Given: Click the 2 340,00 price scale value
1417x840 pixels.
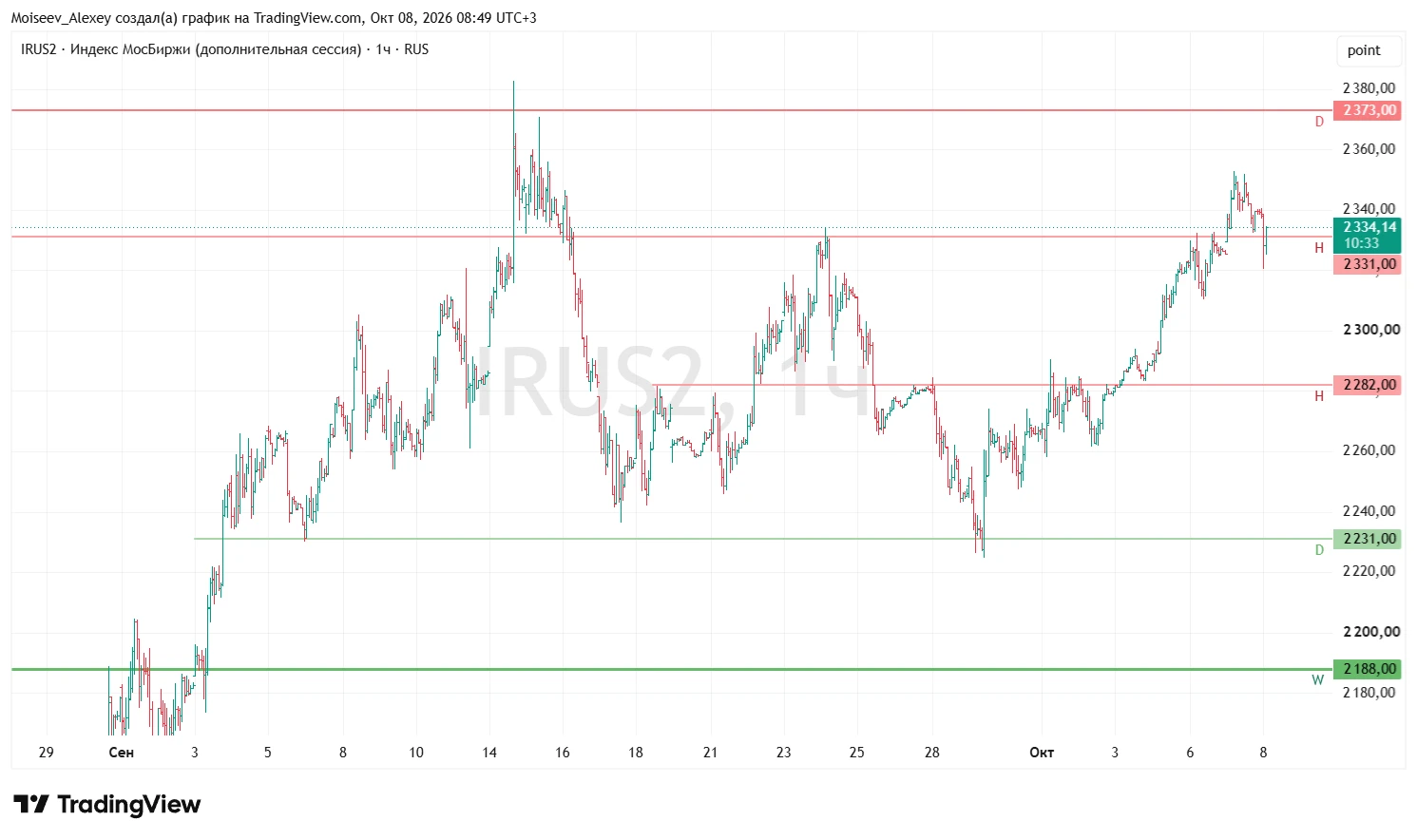Looking at the screenshot, I should point(1369,209).
